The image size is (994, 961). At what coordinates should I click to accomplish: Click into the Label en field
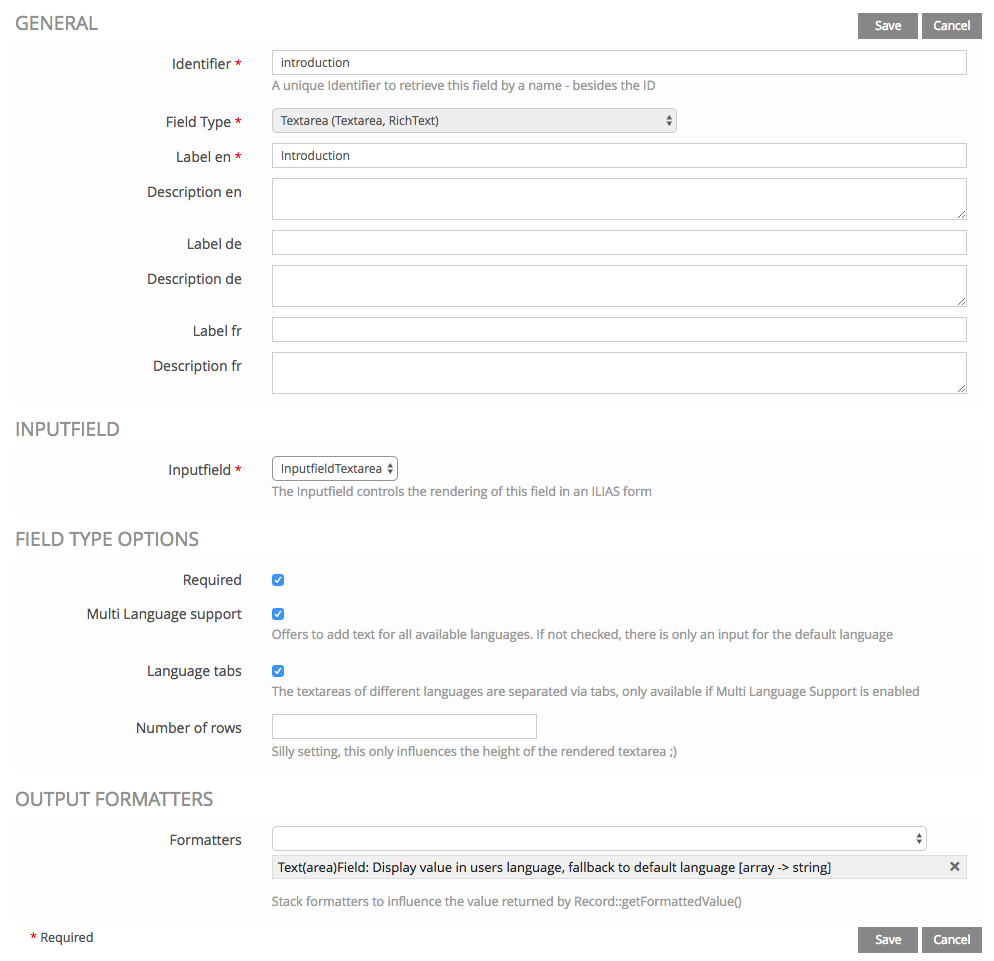point(619,156)
